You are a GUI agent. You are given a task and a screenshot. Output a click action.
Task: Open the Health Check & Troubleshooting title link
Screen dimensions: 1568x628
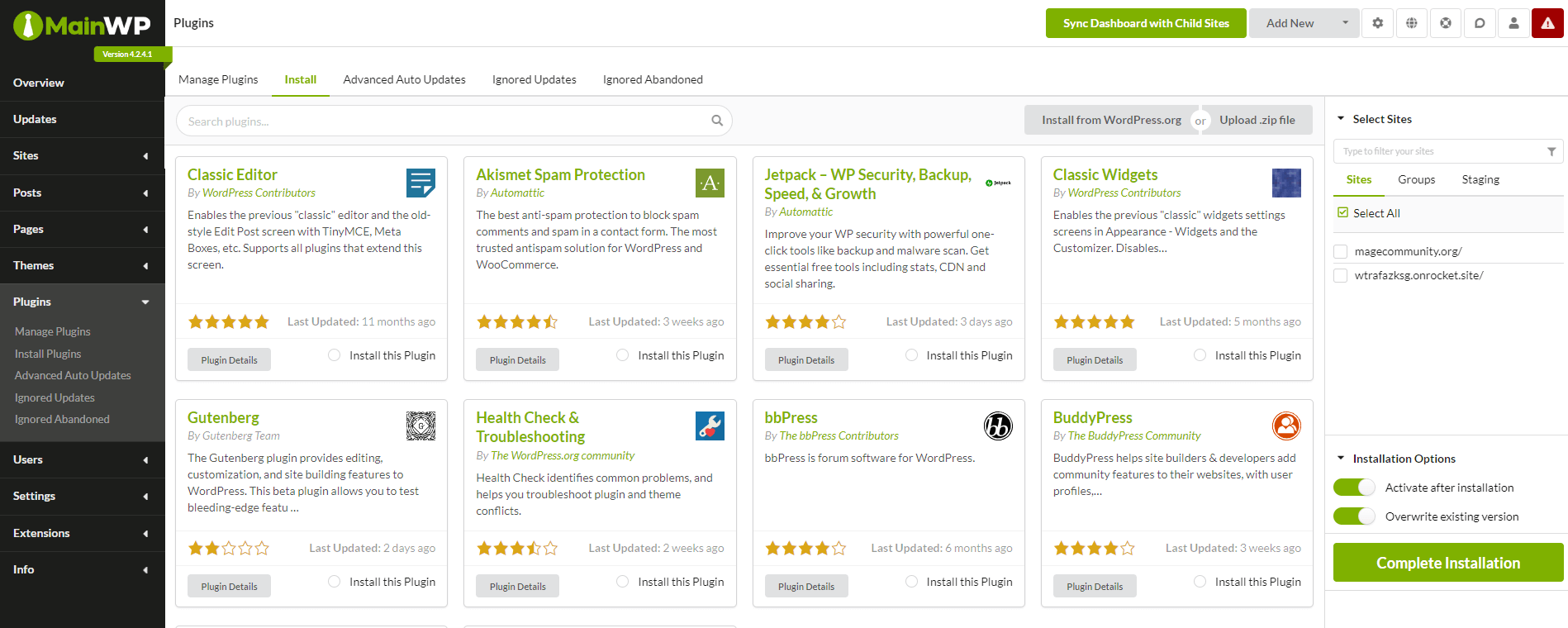click(530, 427)
